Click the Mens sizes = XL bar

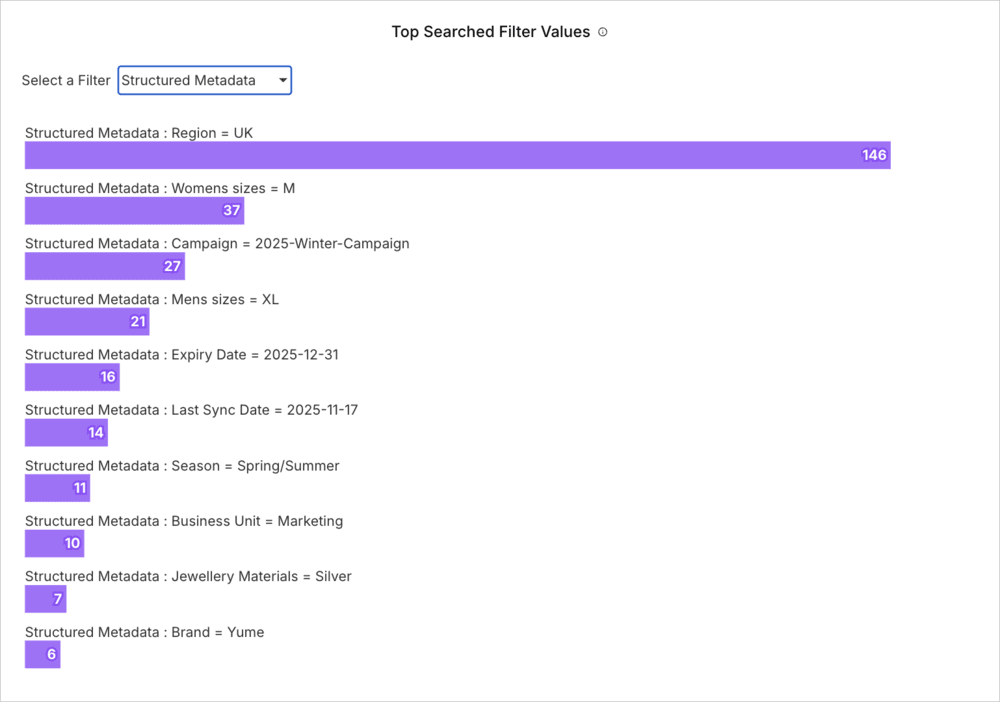point(85,321)
